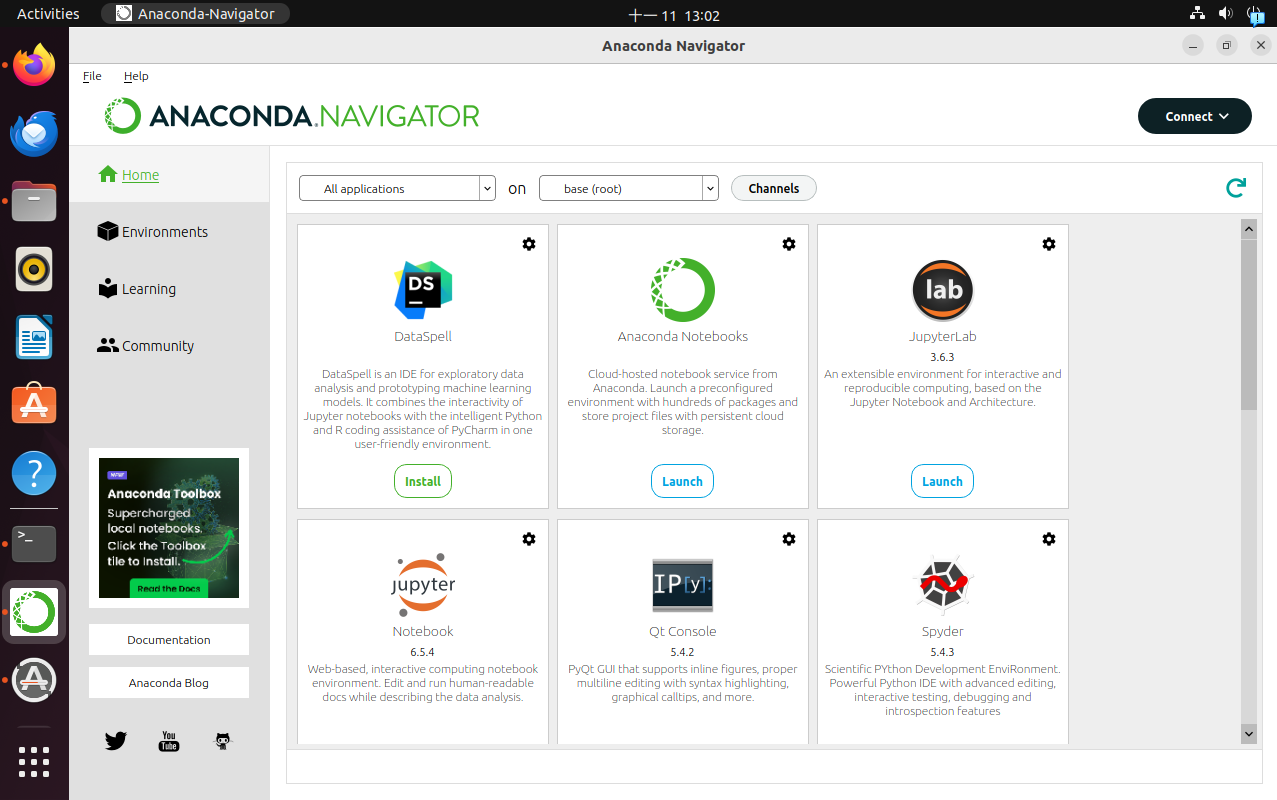Open settings gear on JupyterLab tile
This screenshot has height=800, width=1277.
pyautogui.click(x=1049, y=244)
